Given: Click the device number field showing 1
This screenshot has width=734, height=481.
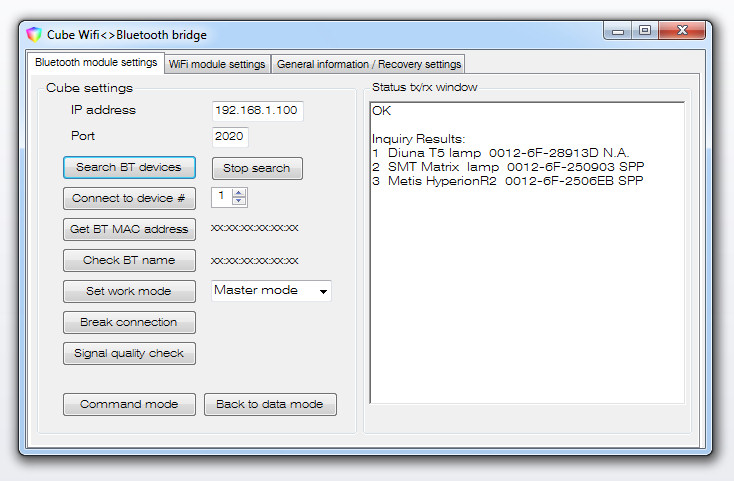Looking at the screenshot, I should pyautogui.click(x=222, y=197).
